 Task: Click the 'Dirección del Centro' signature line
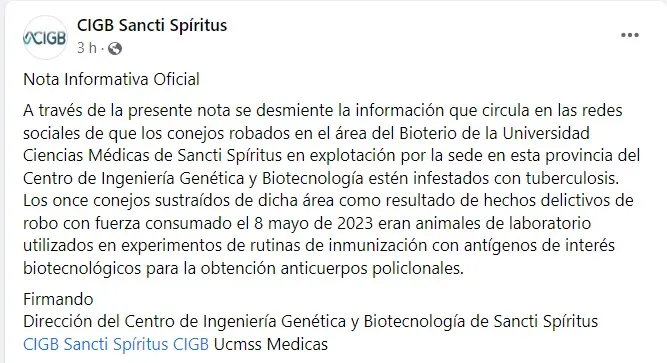tap(311, 321)
